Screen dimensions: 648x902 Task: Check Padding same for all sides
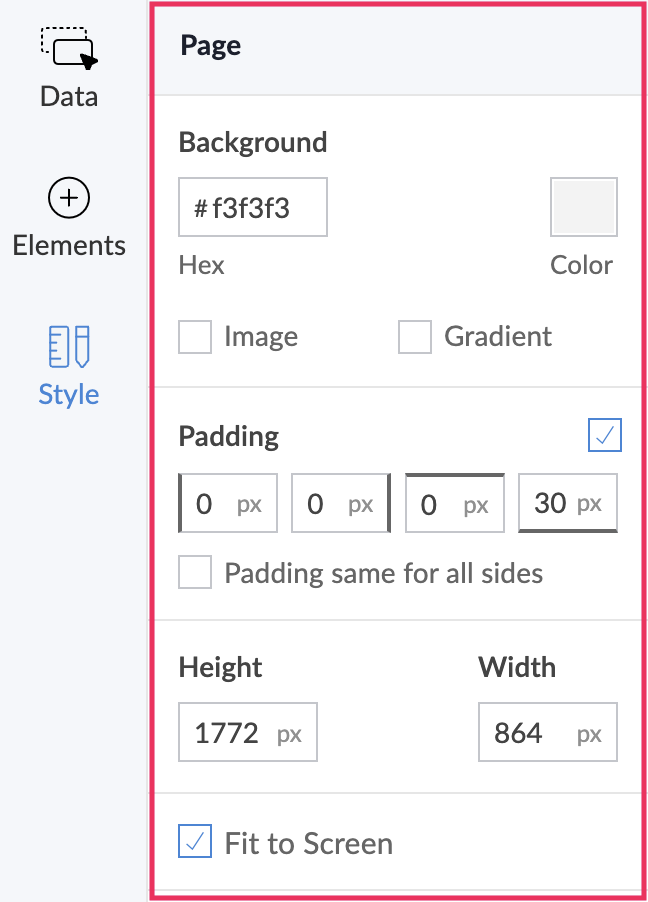click(x=195, y=573)
